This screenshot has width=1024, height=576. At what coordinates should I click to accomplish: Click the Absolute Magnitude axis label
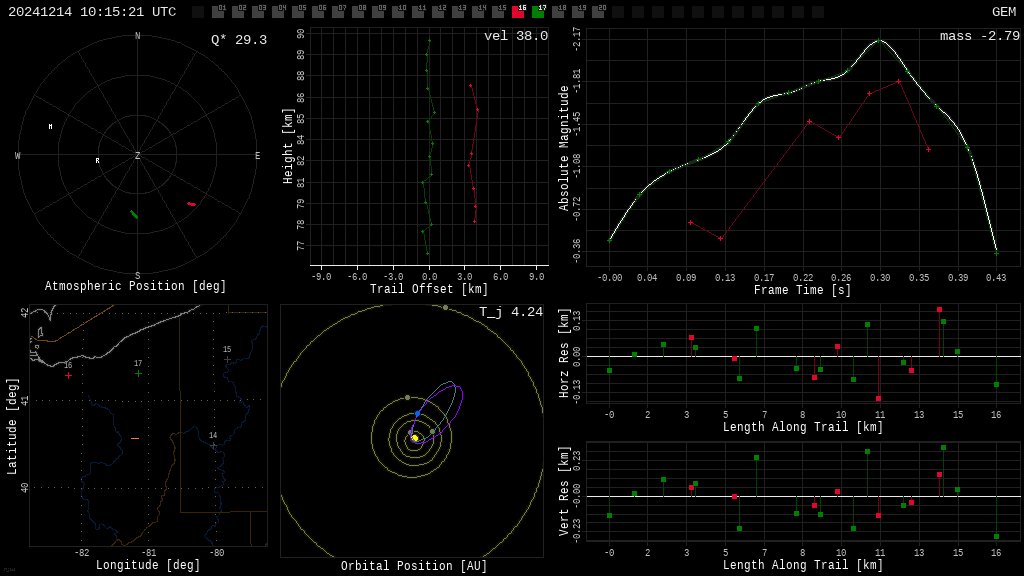click(564, 148)
